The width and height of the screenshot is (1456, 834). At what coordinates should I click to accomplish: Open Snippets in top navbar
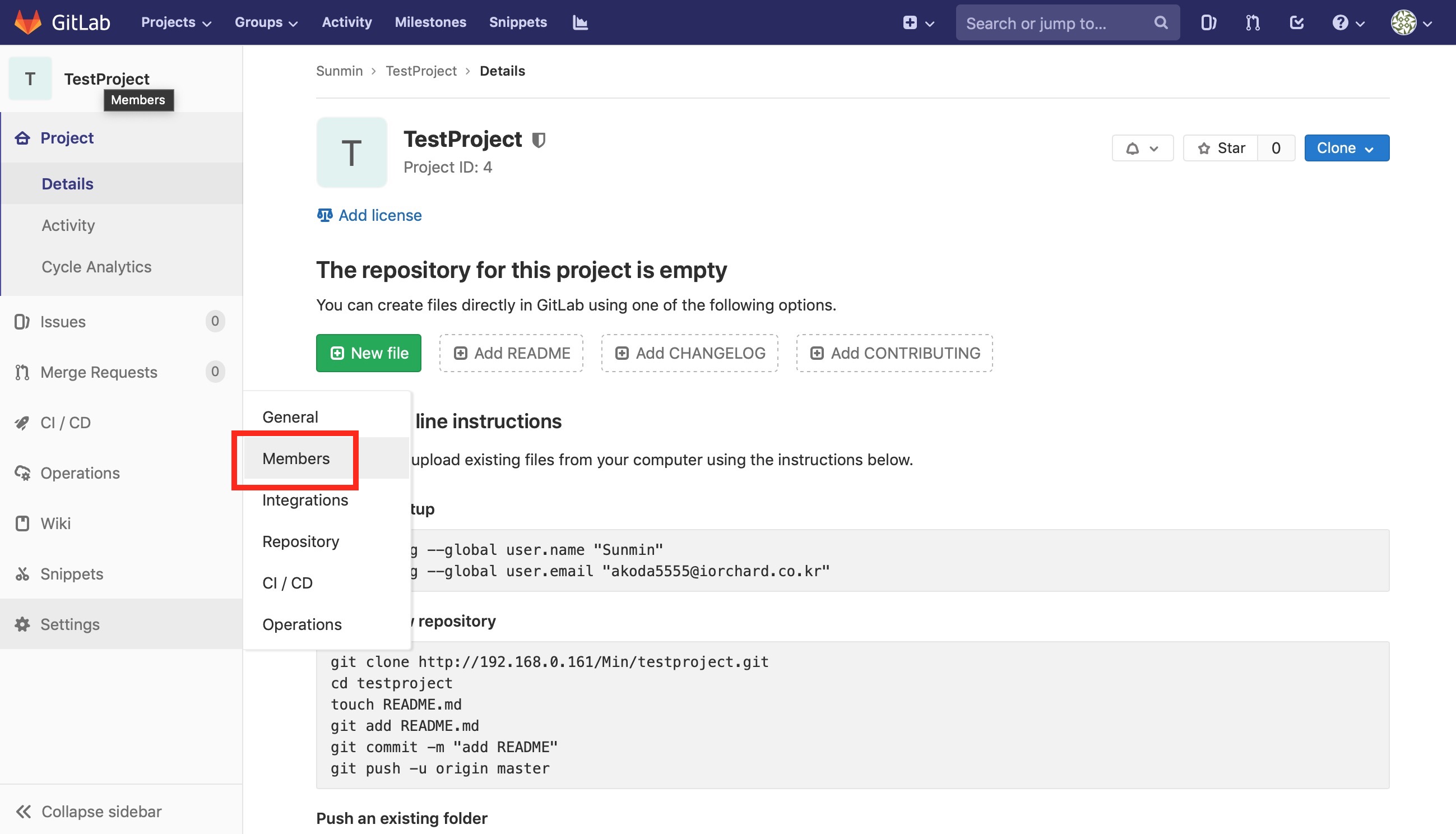tap(518, 22)
